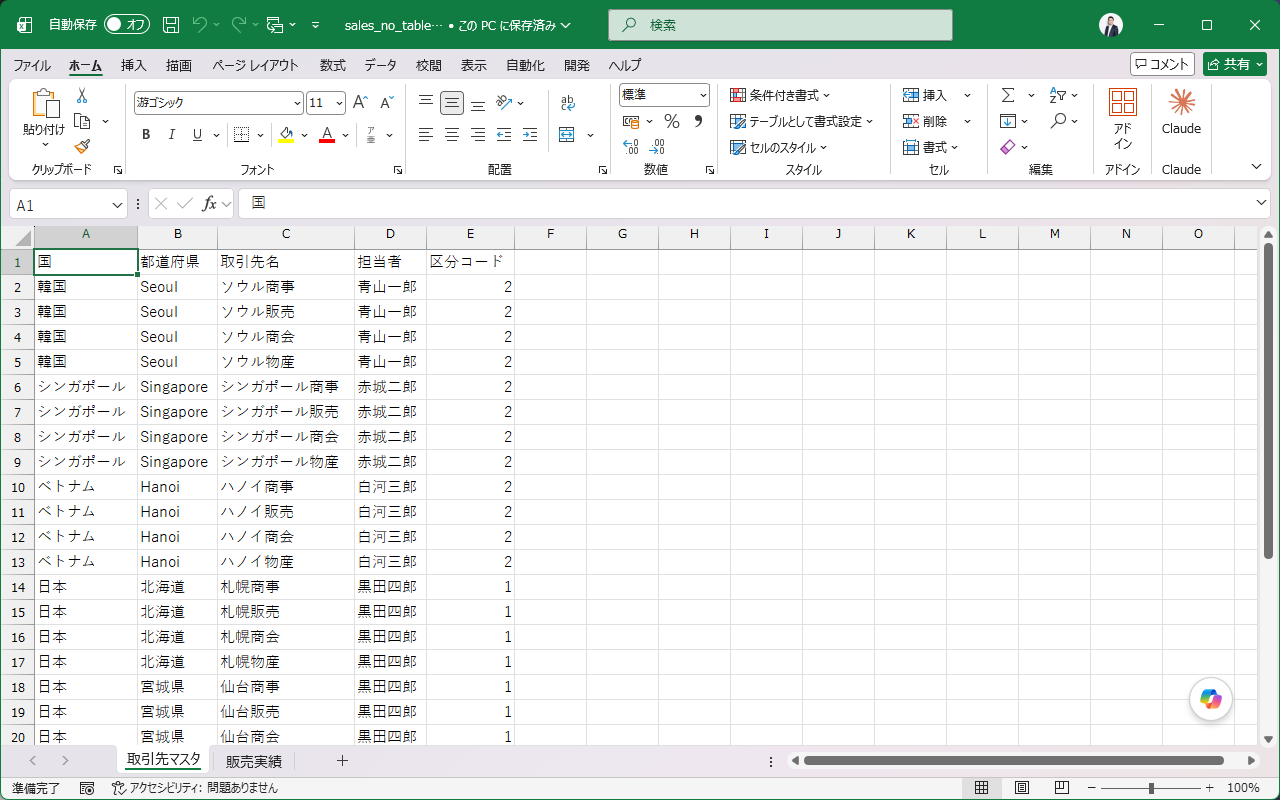Image resolution: width=1280 pixels, height=800 pixels.
Task: Click the borders icon
Action: [x=241, y=134]
